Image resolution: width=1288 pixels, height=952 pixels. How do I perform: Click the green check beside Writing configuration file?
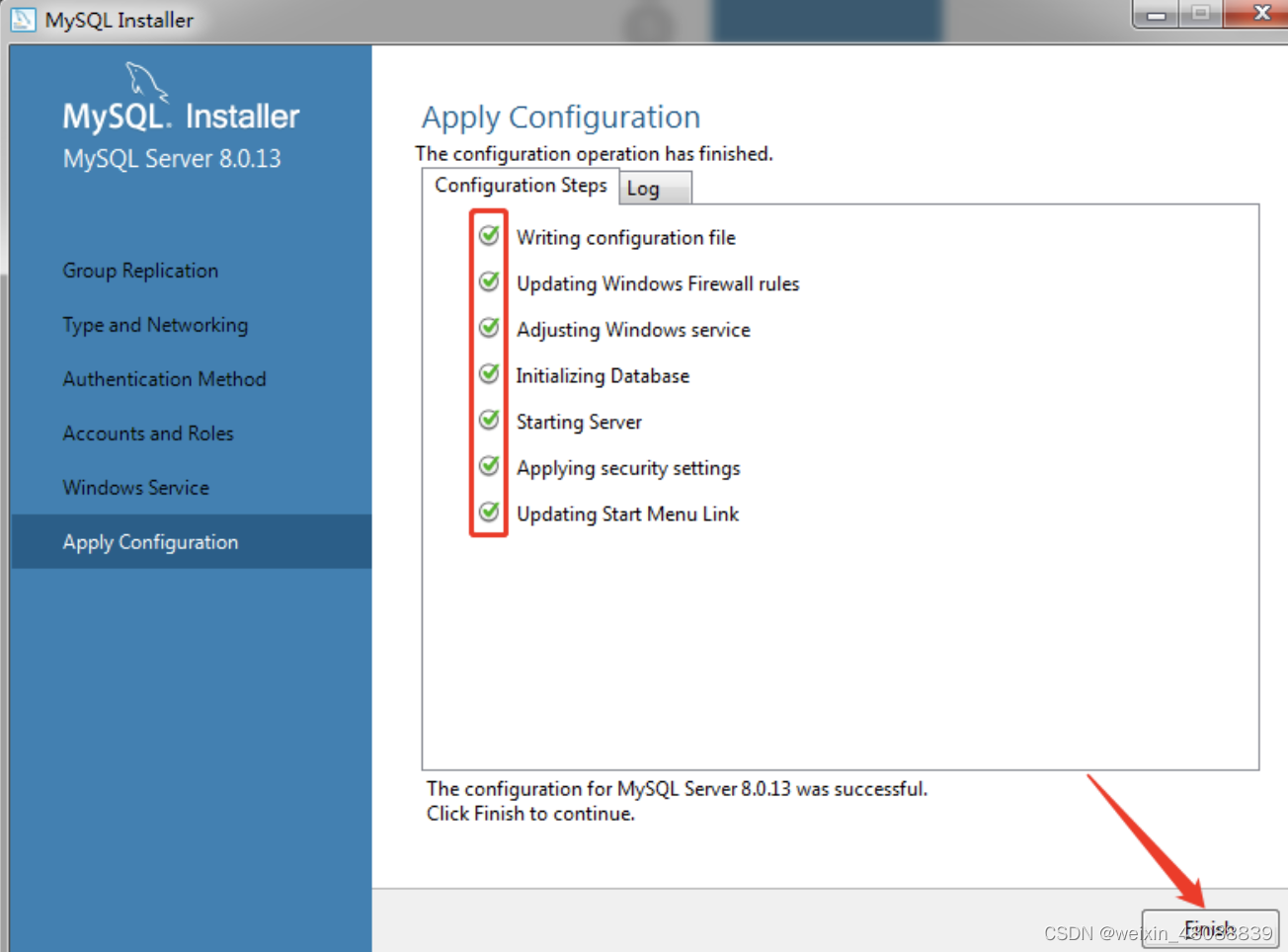click(489, 236)
